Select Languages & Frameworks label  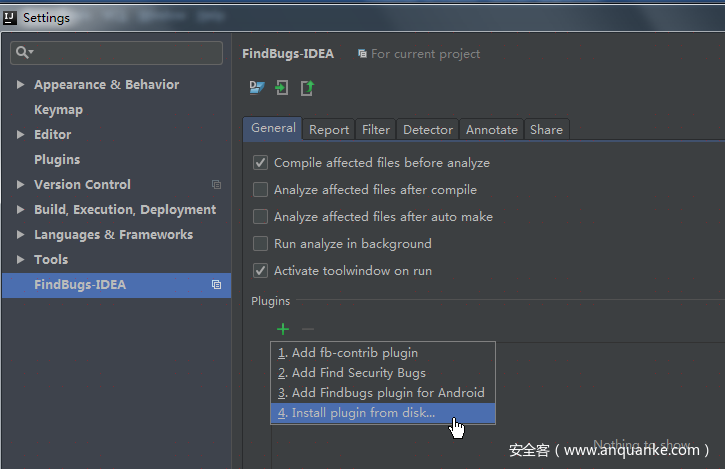tap(113, 234)
